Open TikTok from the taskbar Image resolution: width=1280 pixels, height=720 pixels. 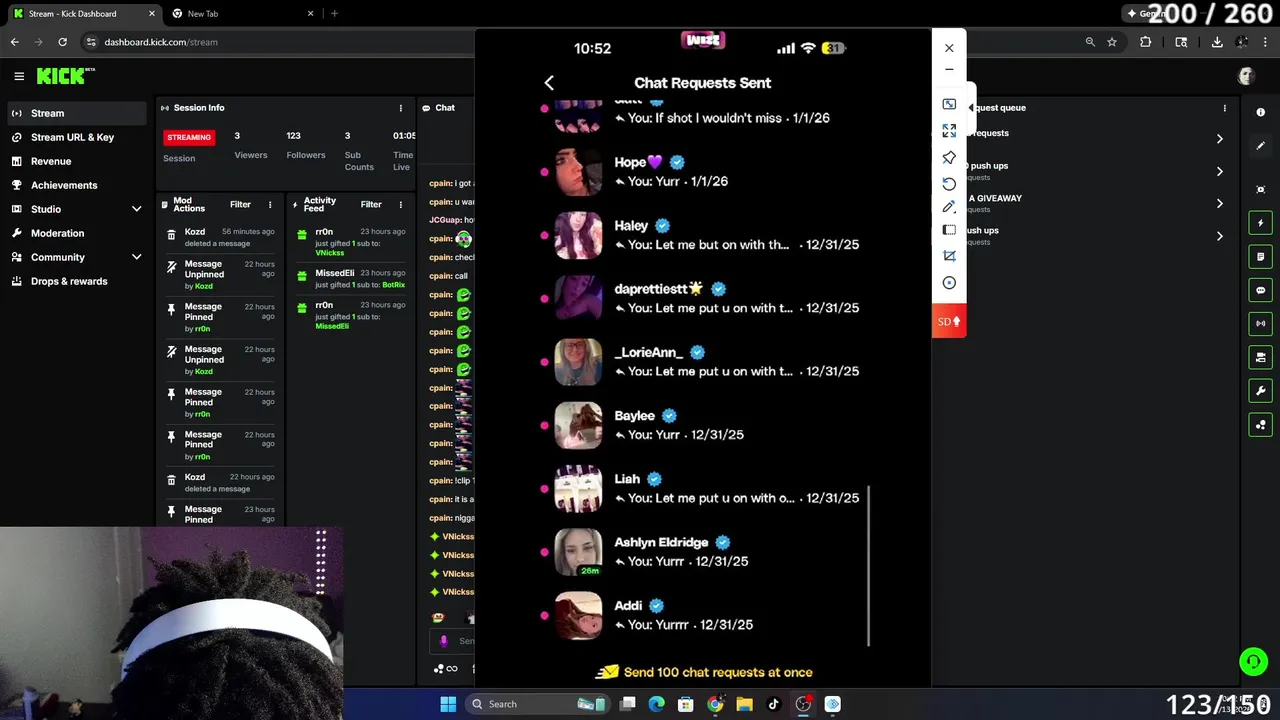[x=773, y=704]
